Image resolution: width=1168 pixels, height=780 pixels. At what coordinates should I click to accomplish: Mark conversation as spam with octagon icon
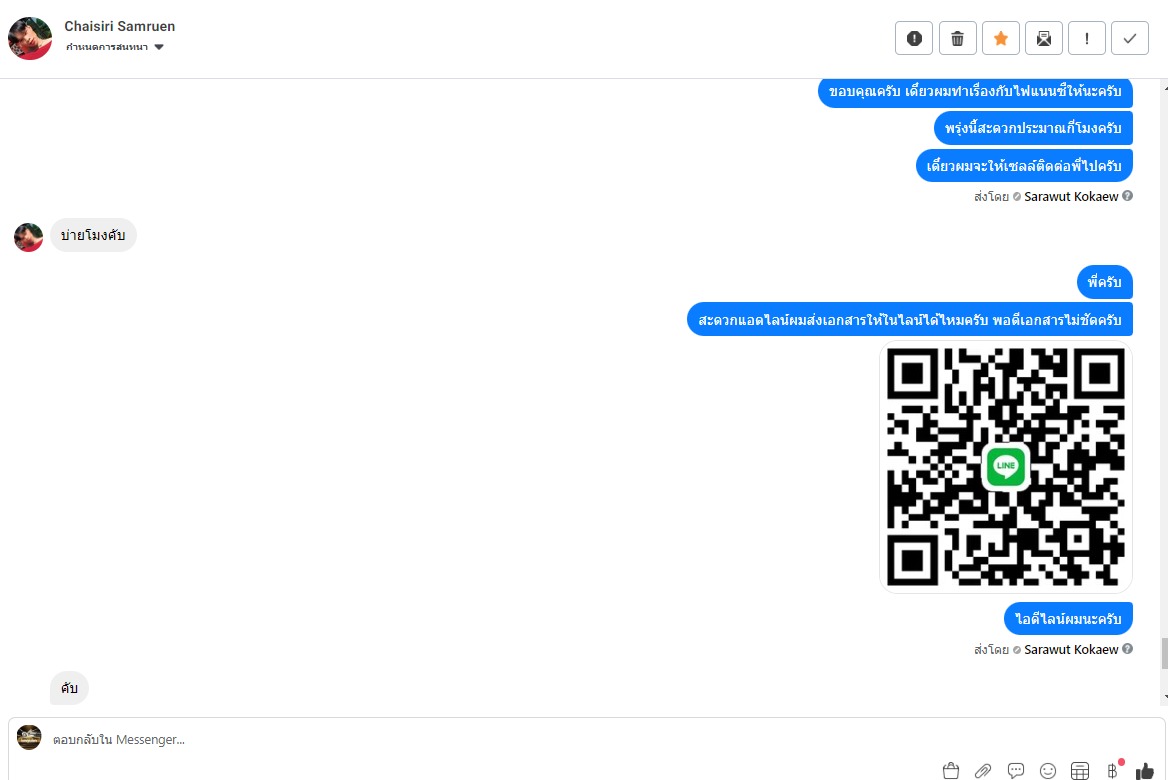(914, 38)
